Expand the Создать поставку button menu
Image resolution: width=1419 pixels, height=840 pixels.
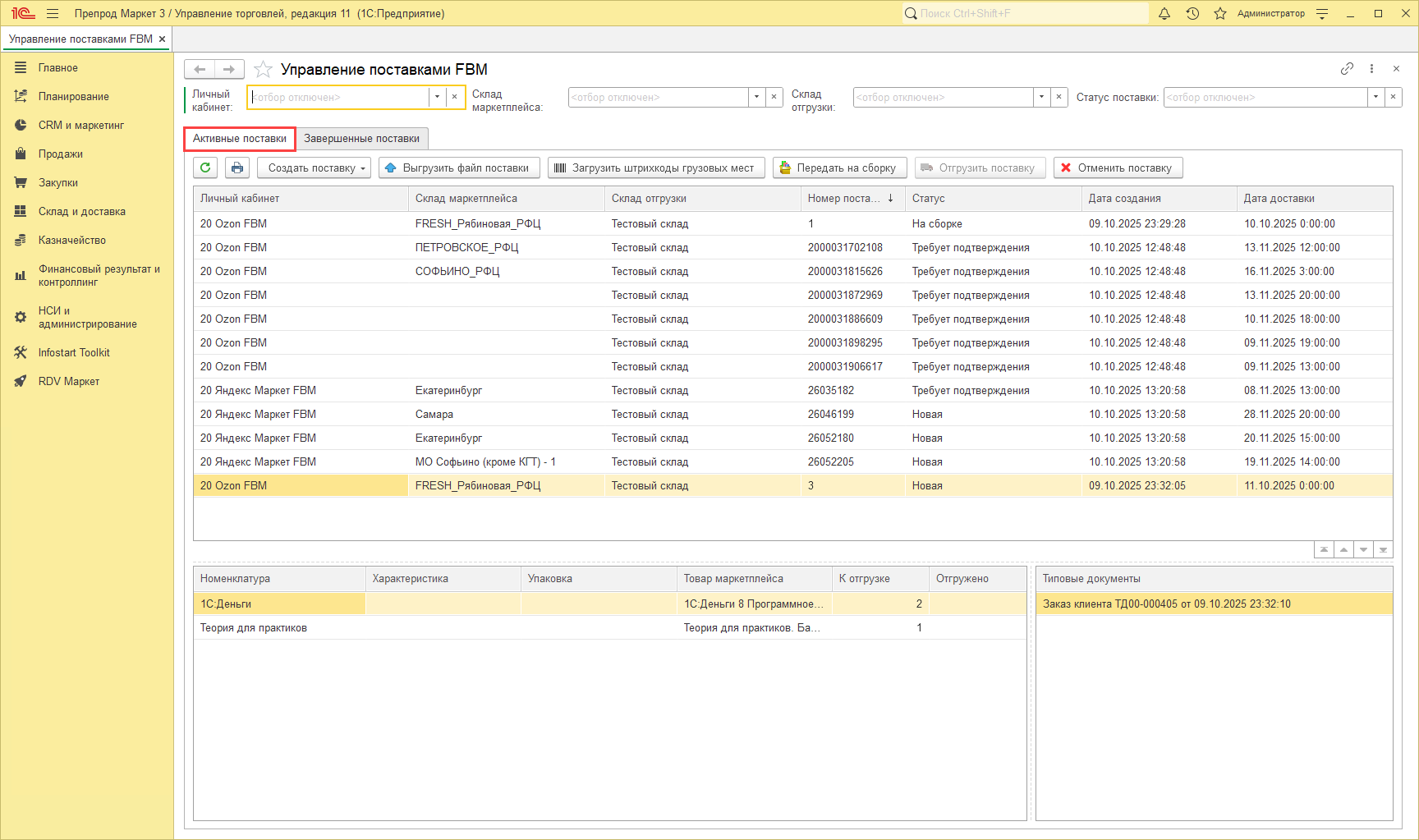[x=363, y=168]
